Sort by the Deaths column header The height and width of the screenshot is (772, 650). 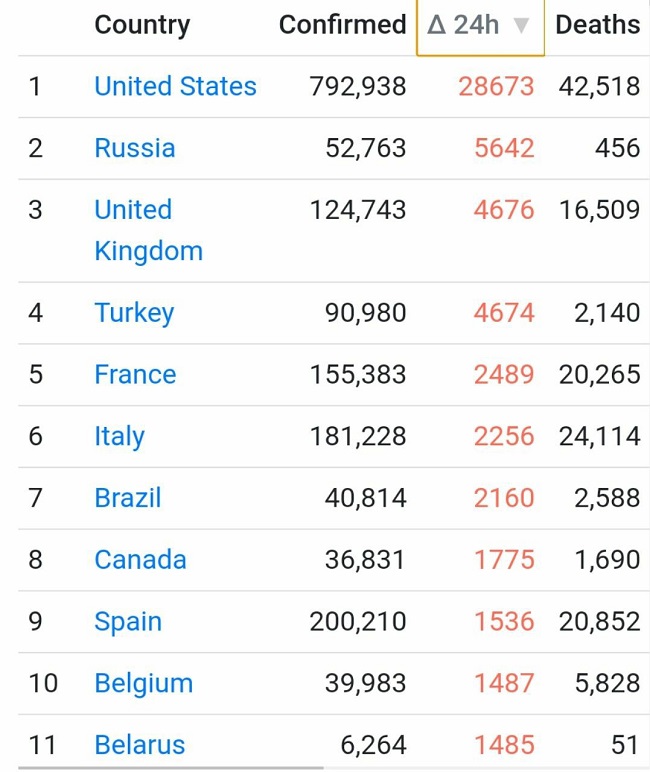(x=598, y=25)
